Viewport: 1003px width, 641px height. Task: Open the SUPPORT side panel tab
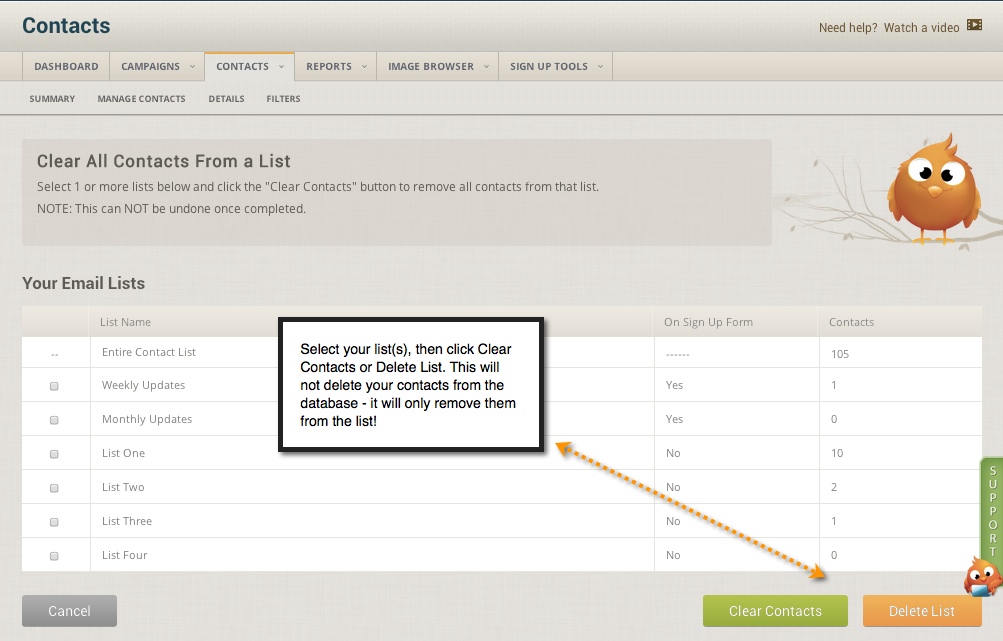coord(992,512)
